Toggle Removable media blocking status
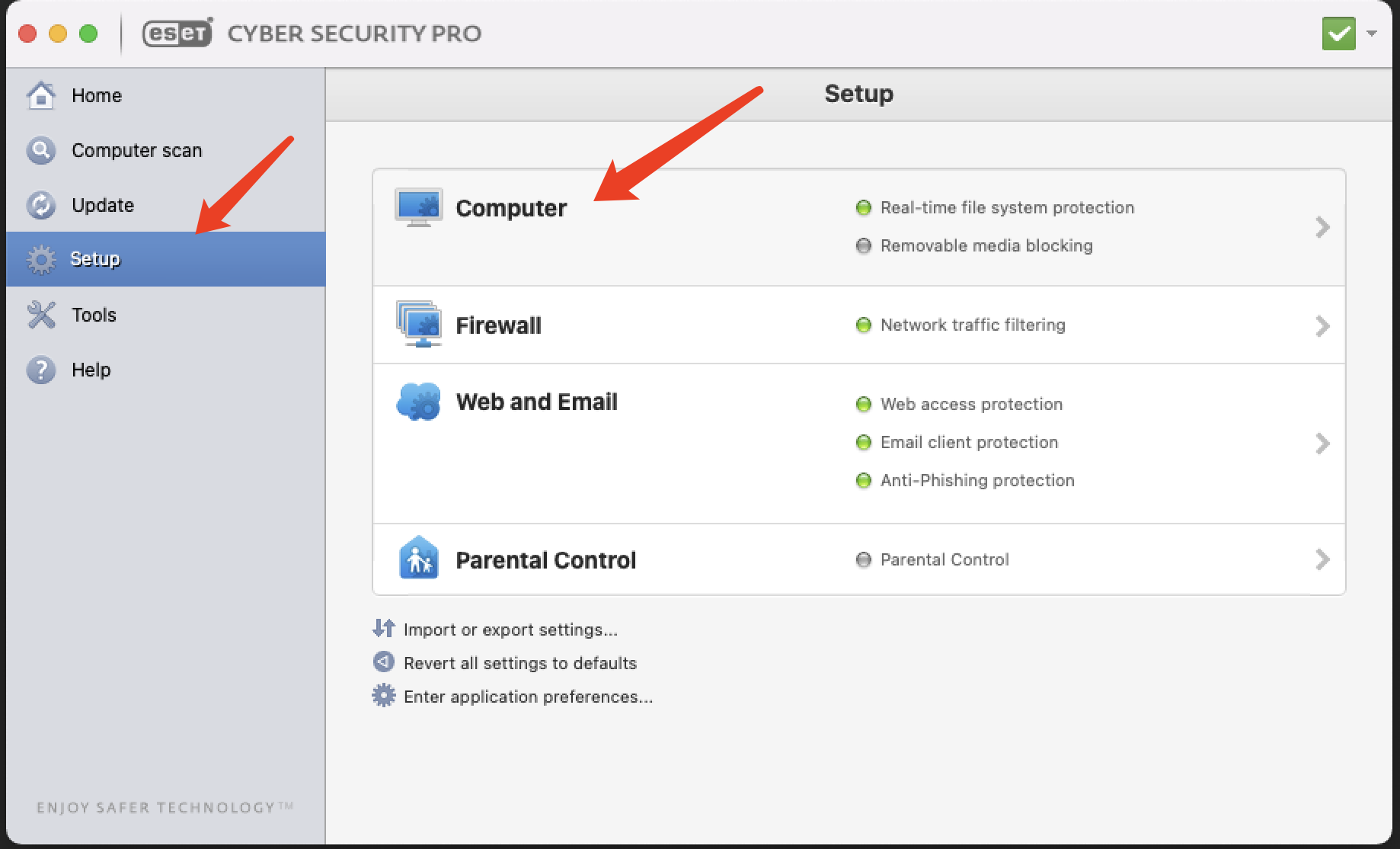This screenshot has height=849, width=1400. pyautogui.click(x=863, y=245)
